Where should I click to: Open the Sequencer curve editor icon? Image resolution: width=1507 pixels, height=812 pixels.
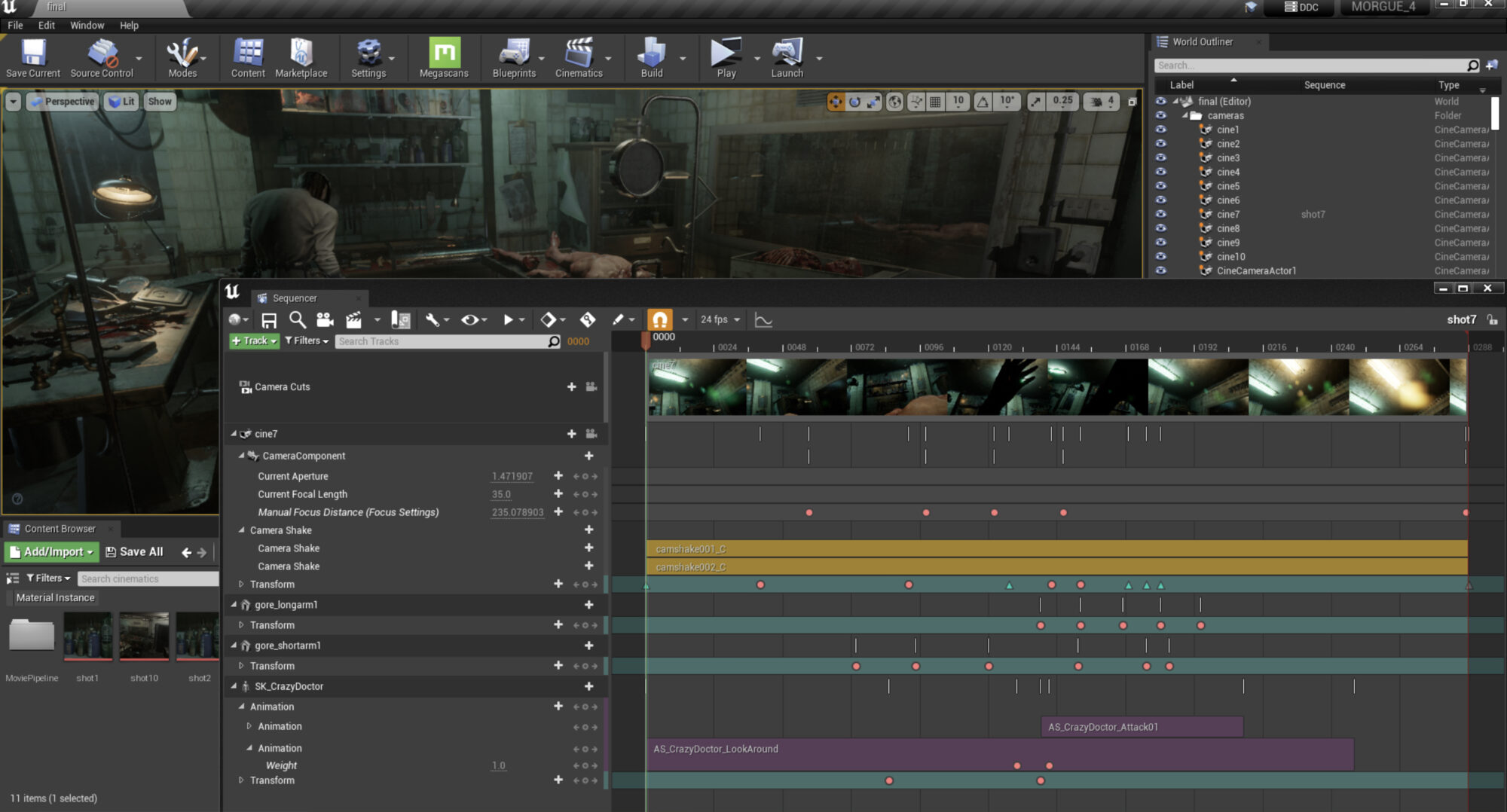pos(763,320)
